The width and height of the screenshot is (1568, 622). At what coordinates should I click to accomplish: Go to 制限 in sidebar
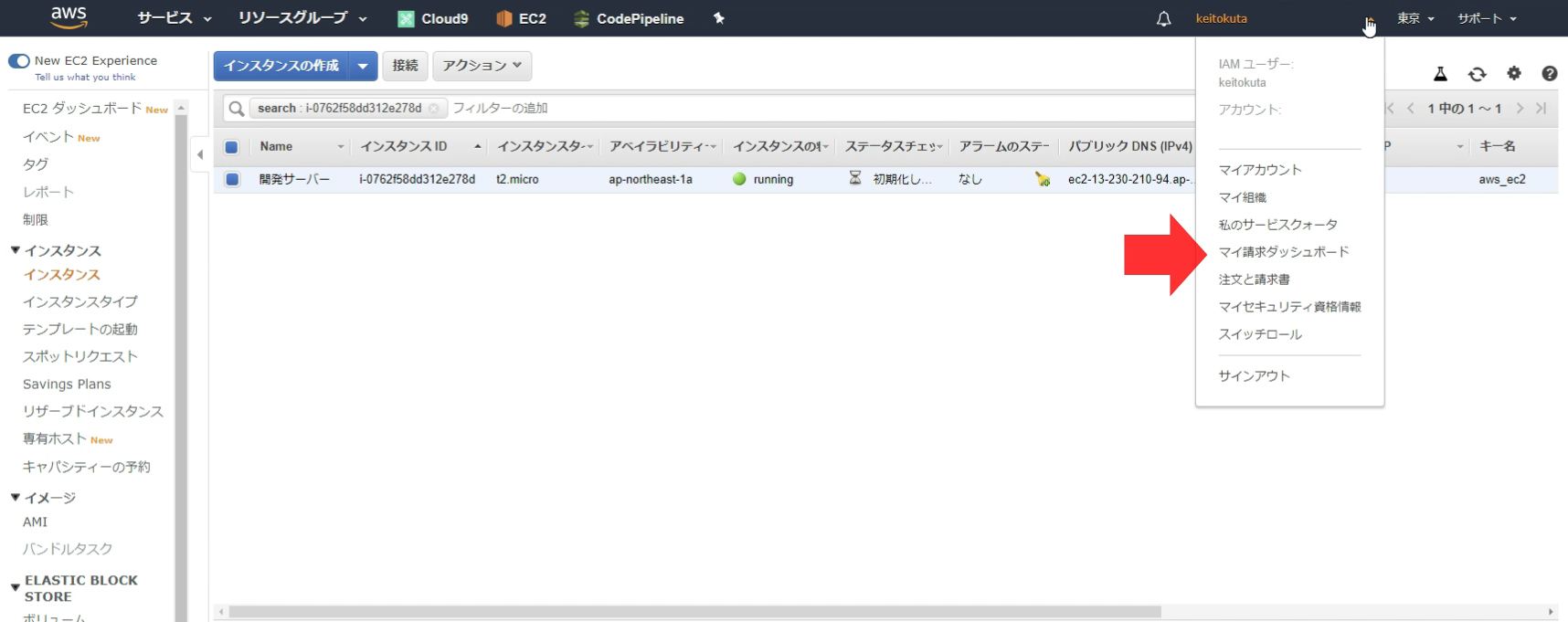(x=36, y=219)
